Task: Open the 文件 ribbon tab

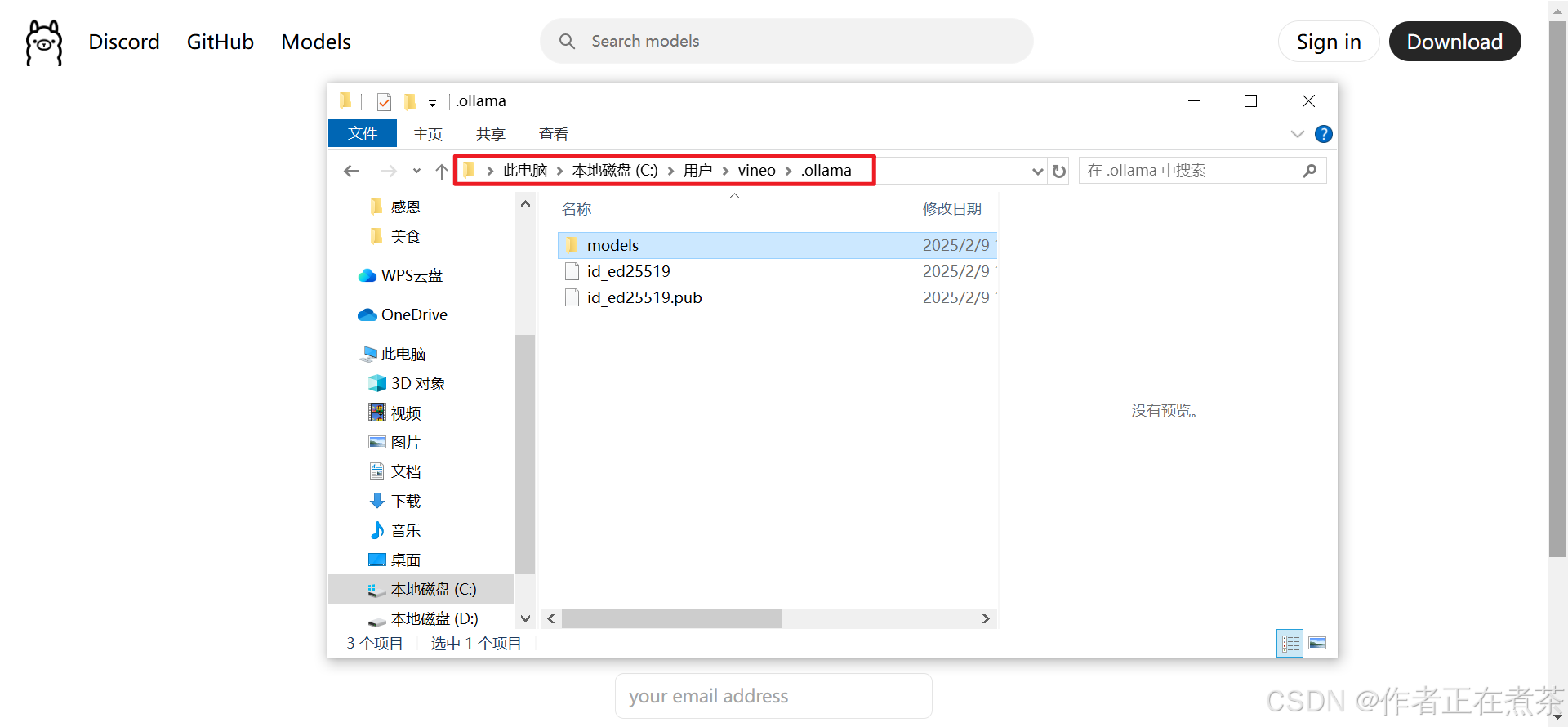Action: point(363,133)
